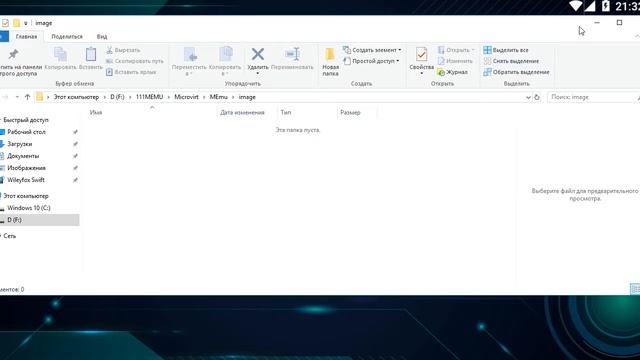Screen dimensions: 640x360
Task: Click the Copy (Копировать) ribbon icon
Action: click(x=60, y=55)
